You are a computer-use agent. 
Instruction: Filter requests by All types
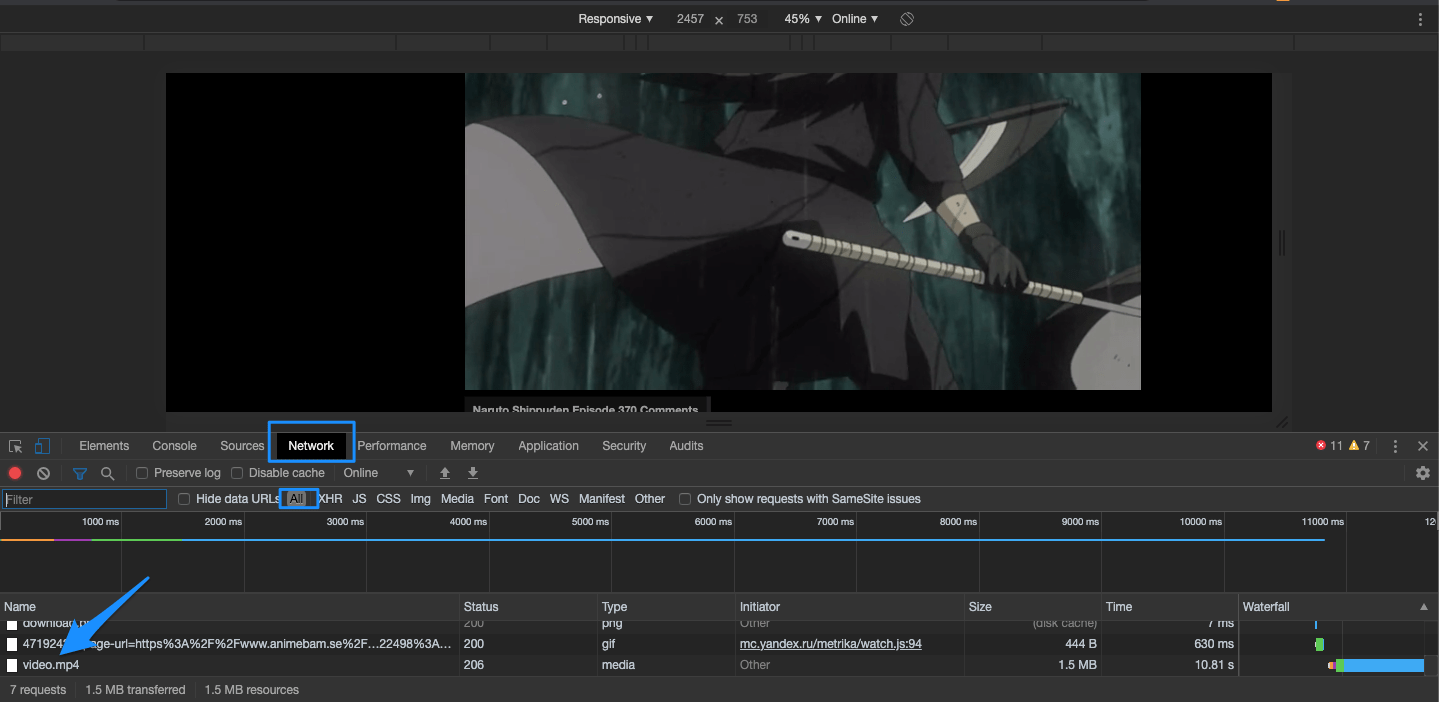tap(296, 499)
